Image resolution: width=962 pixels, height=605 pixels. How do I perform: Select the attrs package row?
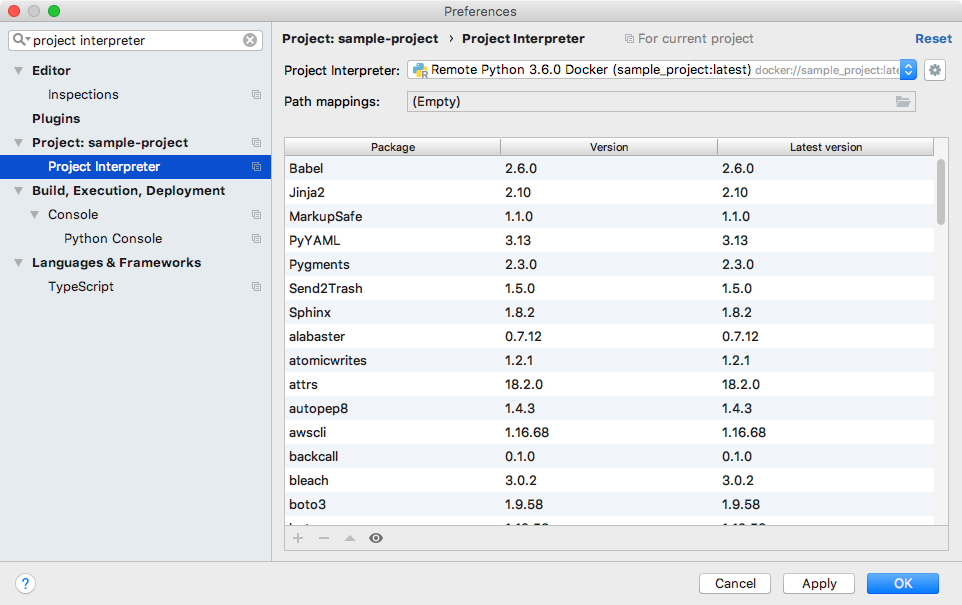609,384
